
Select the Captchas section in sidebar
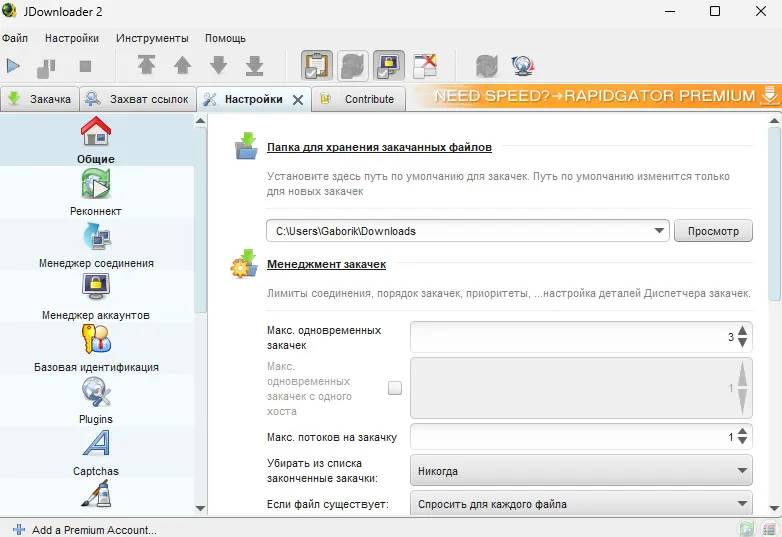point(96,452)
